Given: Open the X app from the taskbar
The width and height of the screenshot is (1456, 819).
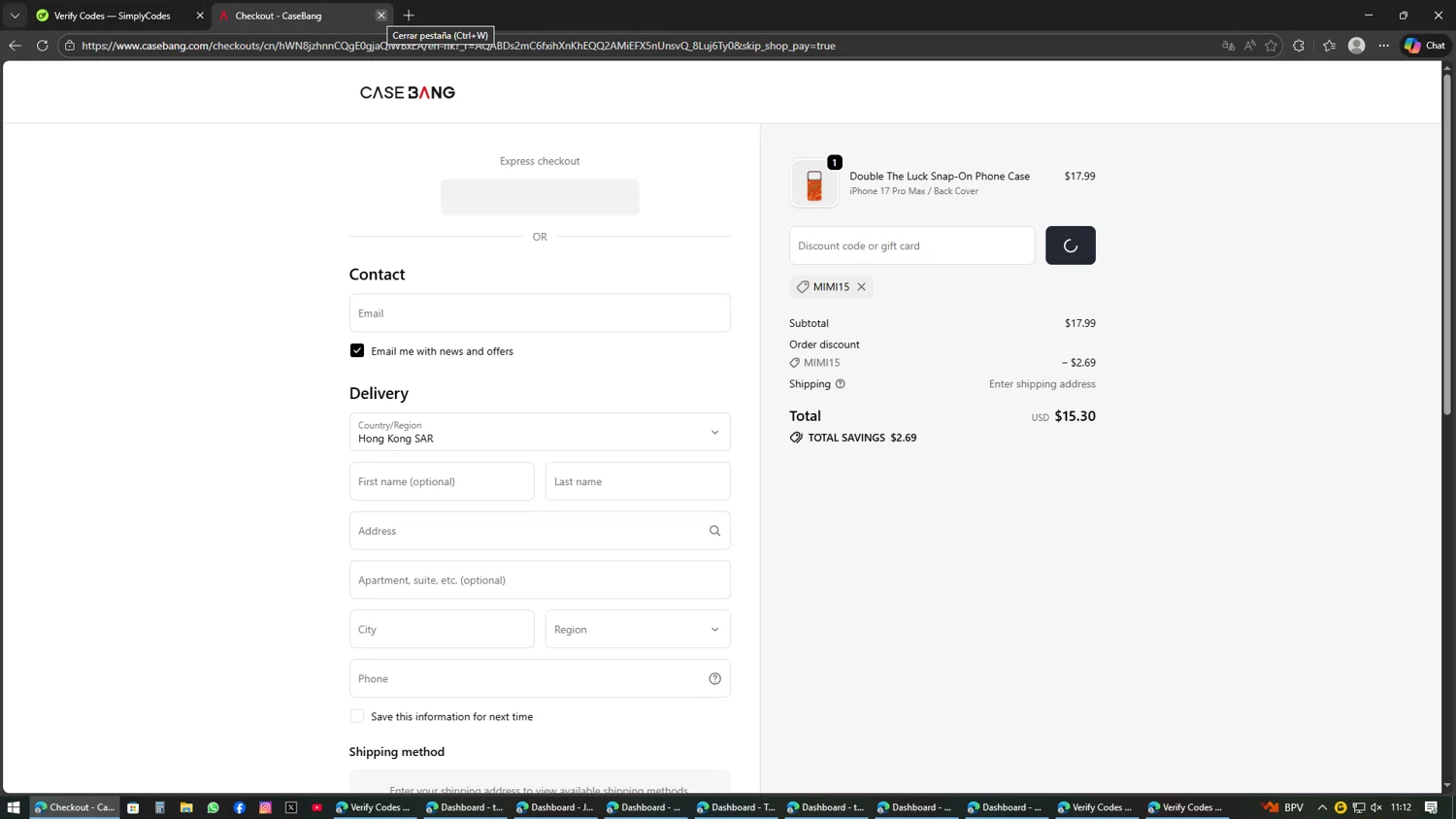Looking at the screenshot, I should (x=291, y=807).
